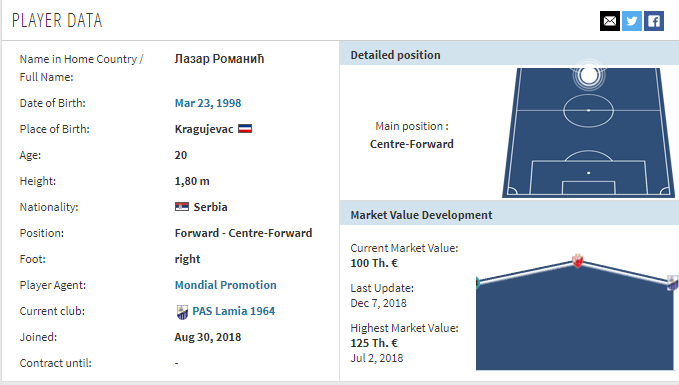
Task: Click the flag beside Kragujevac birthplace
Action: [x=245, y=129]
